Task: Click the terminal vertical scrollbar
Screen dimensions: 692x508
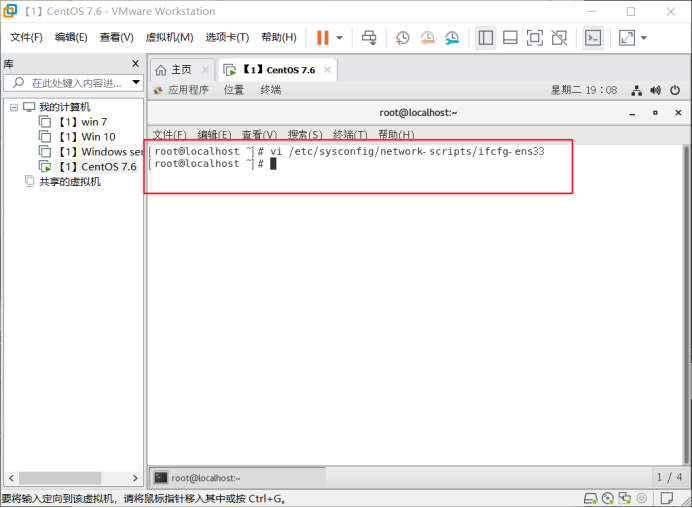Action: [x=686, y=305]
